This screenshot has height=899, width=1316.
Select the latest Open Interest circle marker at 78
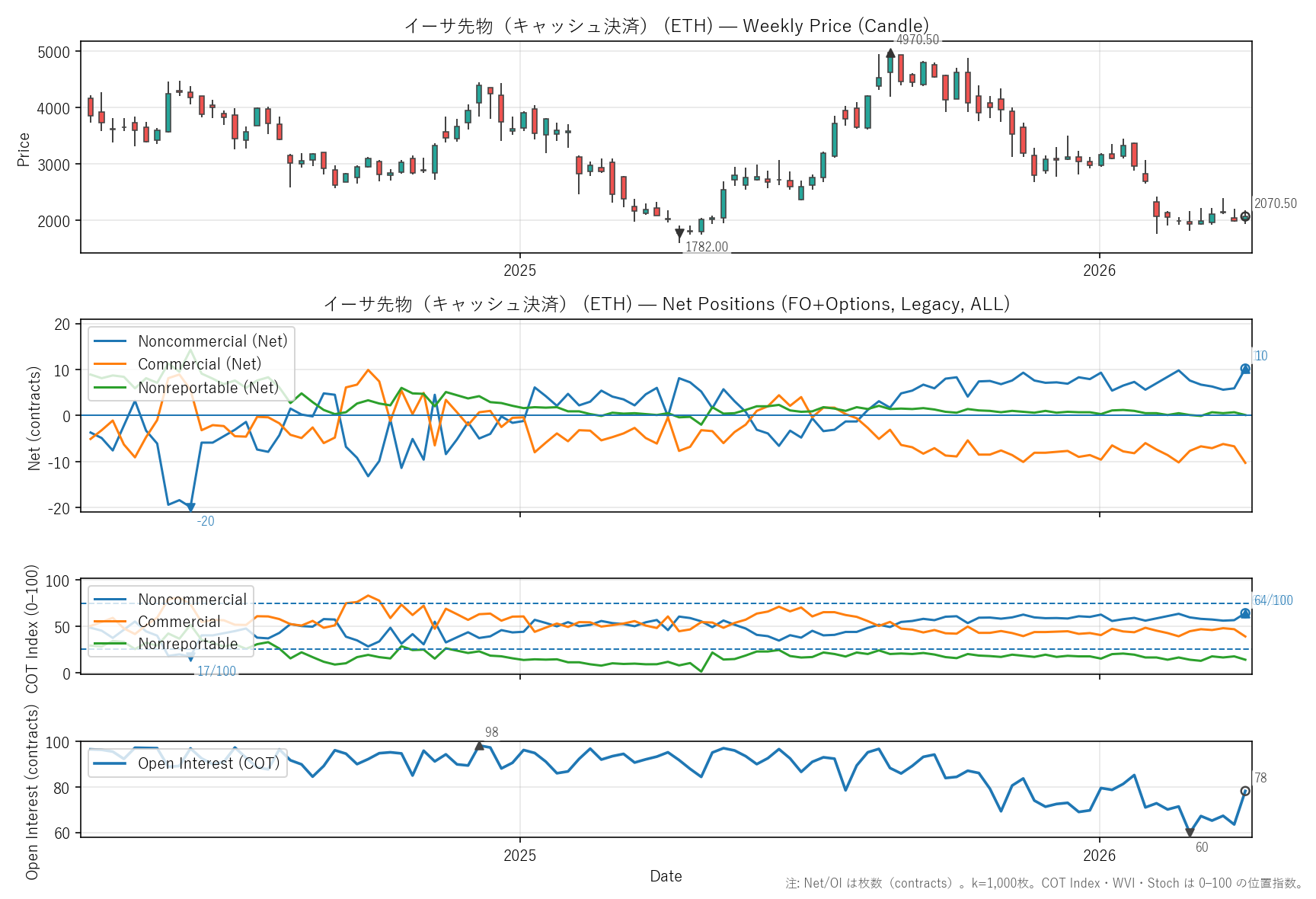pos(1245,791)
